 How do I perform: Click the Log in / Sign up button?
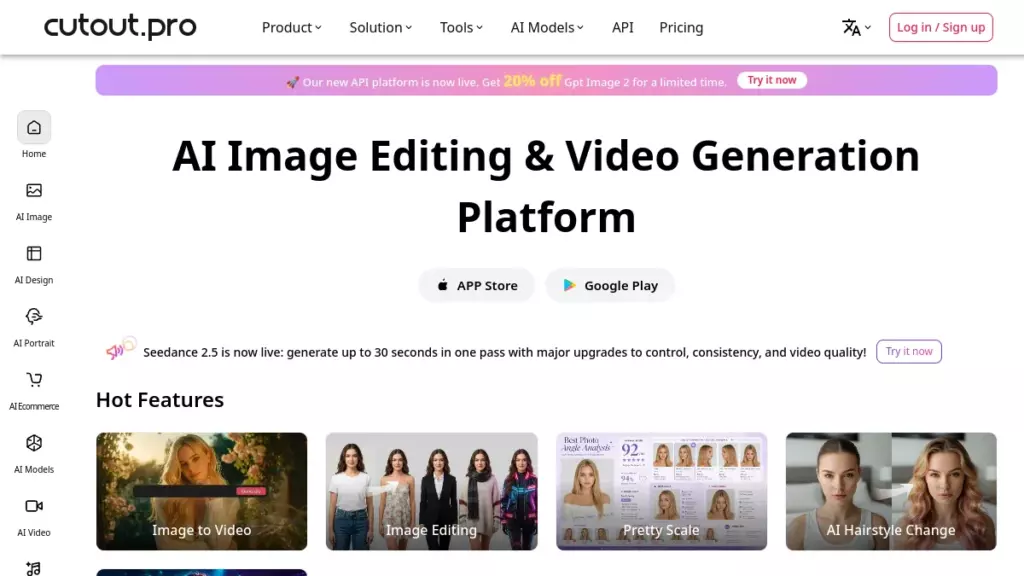[x=940, y=27]
